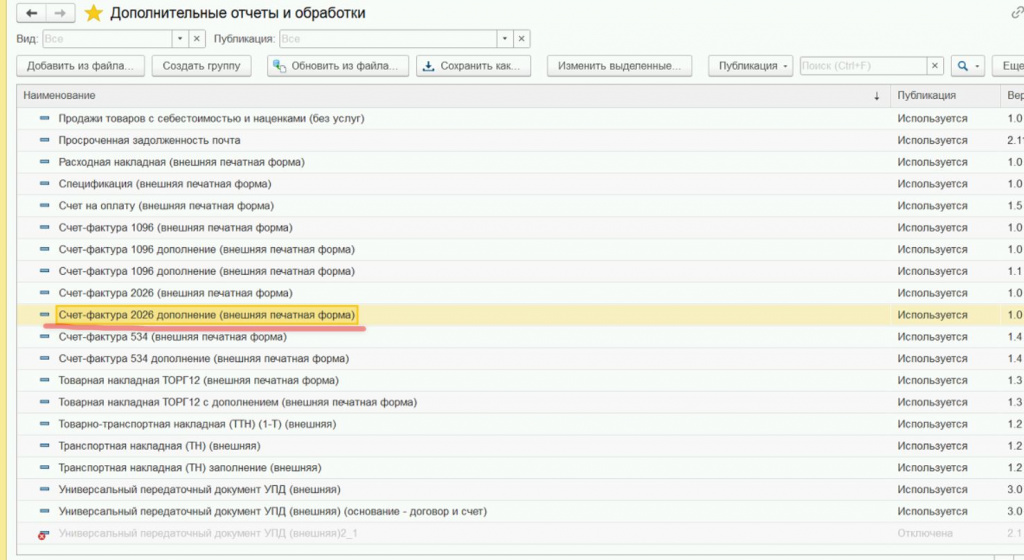Click Обновить из файла button
This screenshot has width=1024, height=560.
click(338, 66)
